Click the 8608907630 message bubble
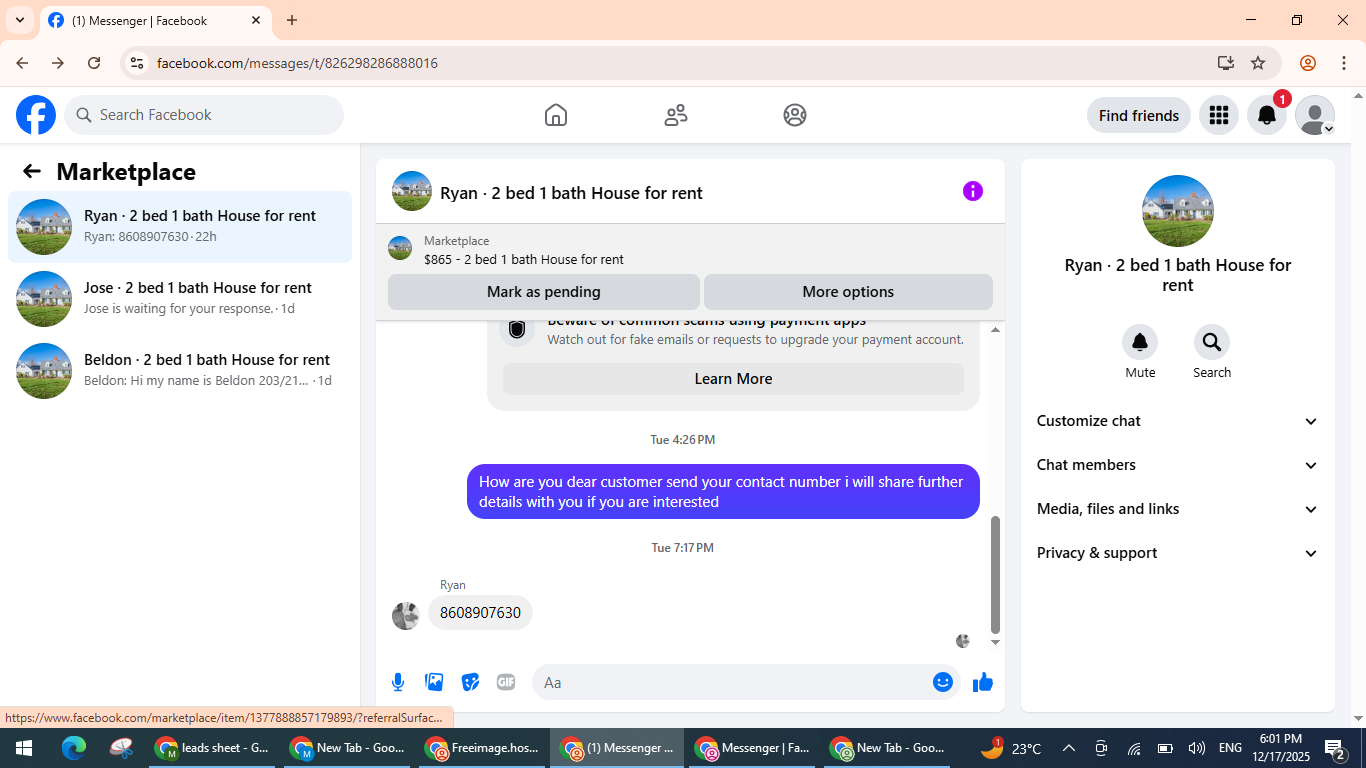Image resolution: width=1366 pixels, height=768 pixels. [480, 613]
